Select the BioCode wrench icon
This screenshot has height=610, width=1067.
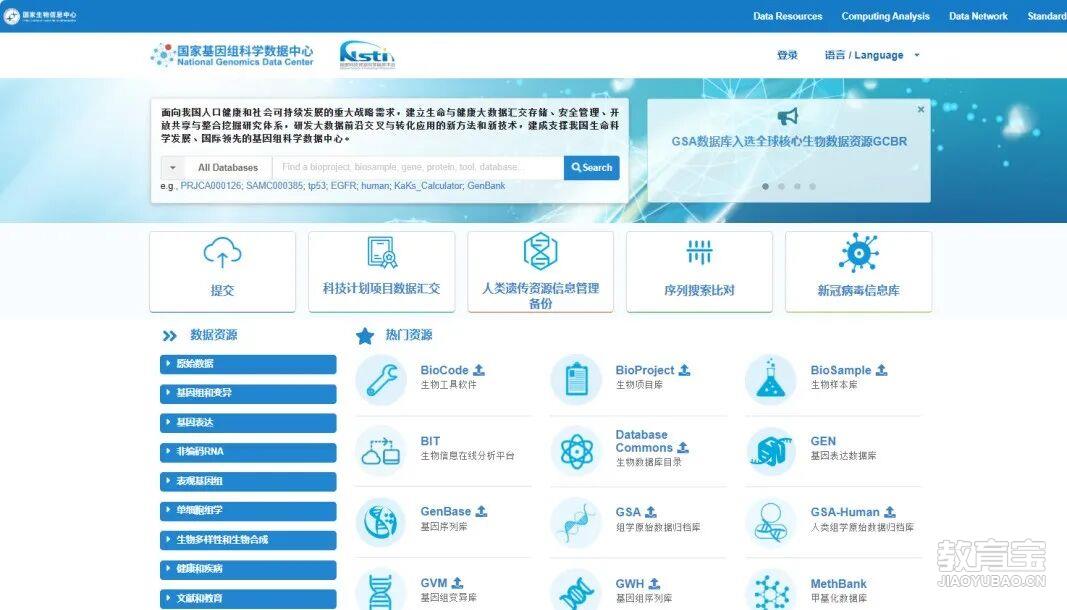point(383,377)
